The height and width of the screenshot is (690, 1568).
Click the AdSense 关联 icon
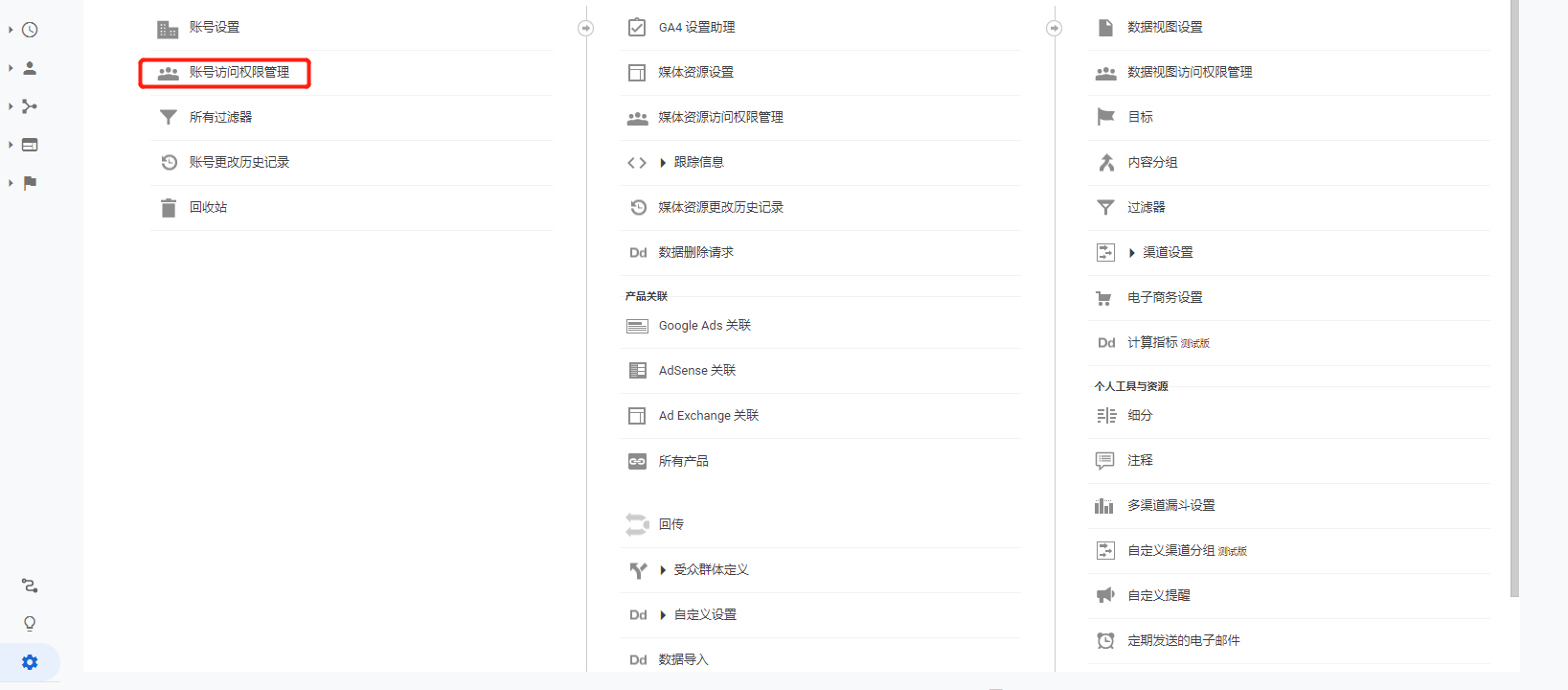coord(637,371)
